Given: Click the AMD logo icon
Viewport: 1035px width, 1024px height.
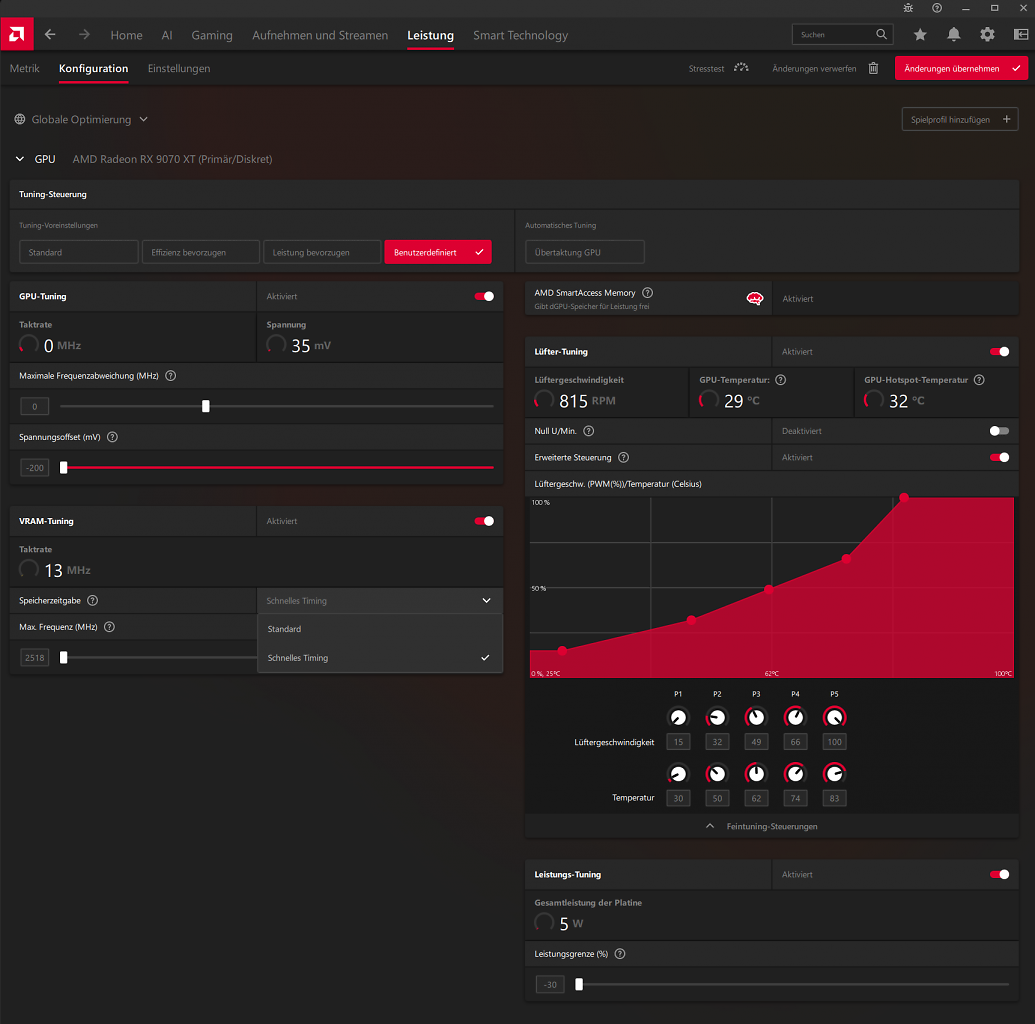Looking at the screenshot, I should (17, 34).
